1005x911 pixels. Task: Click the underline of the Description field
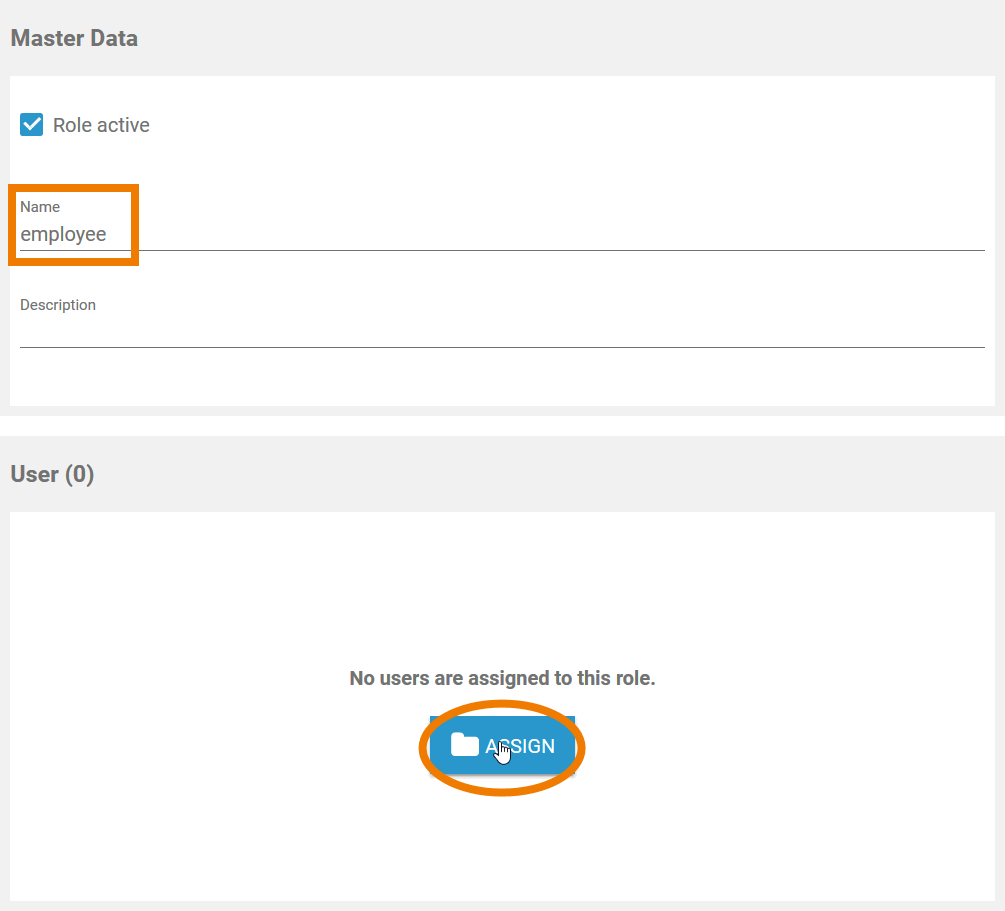(500, 347)
